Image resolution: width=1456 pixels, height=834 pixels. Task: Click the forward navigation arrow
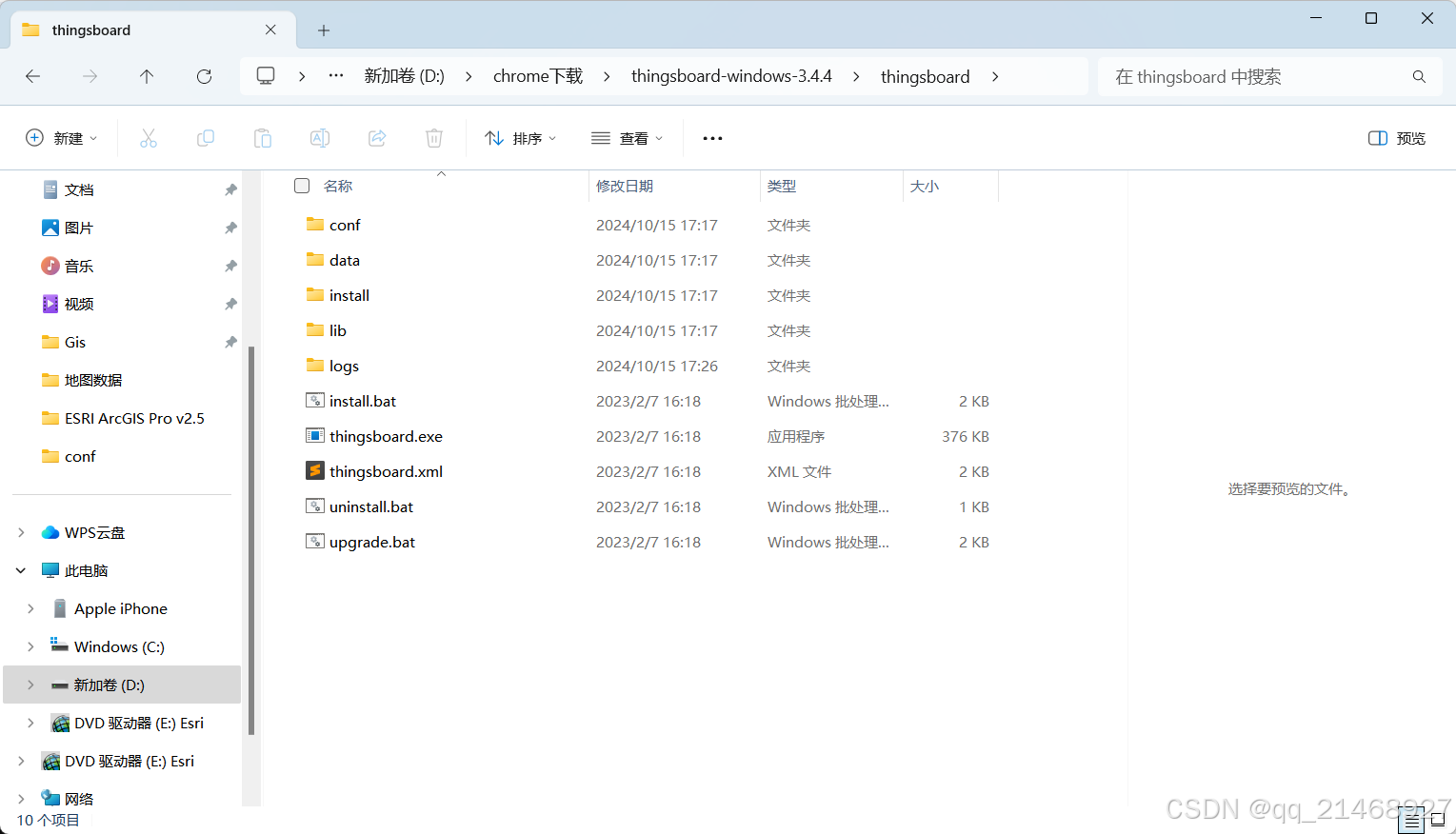click(90, 76)
